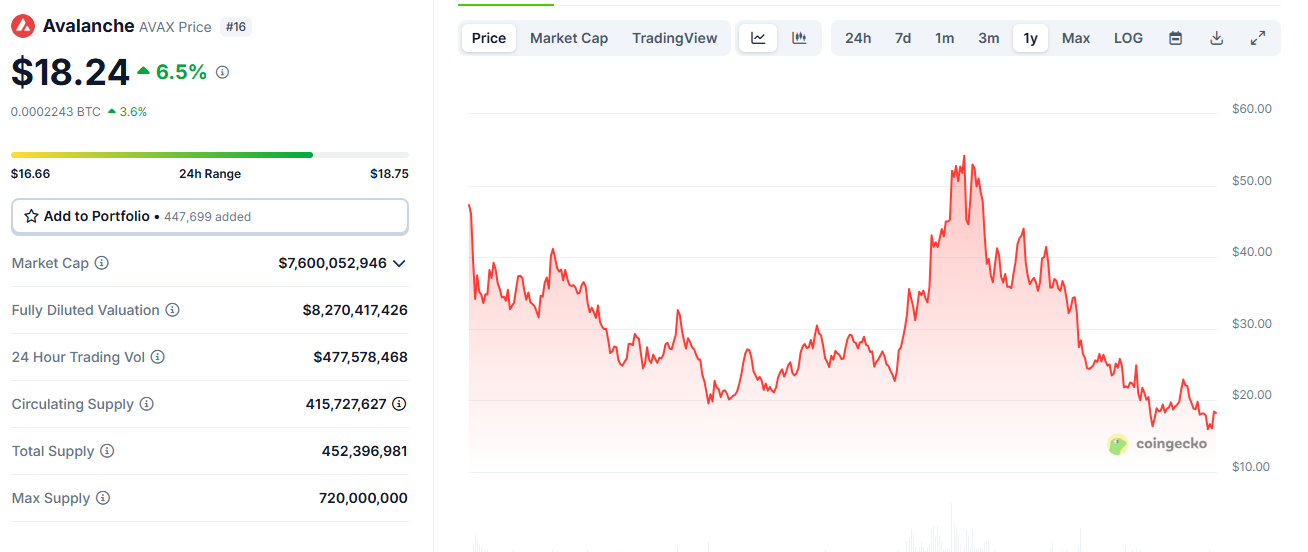Click the 0.0002243 BTC price text
This screenshot has width=1308, height=552.
click(x=56, y=112)
